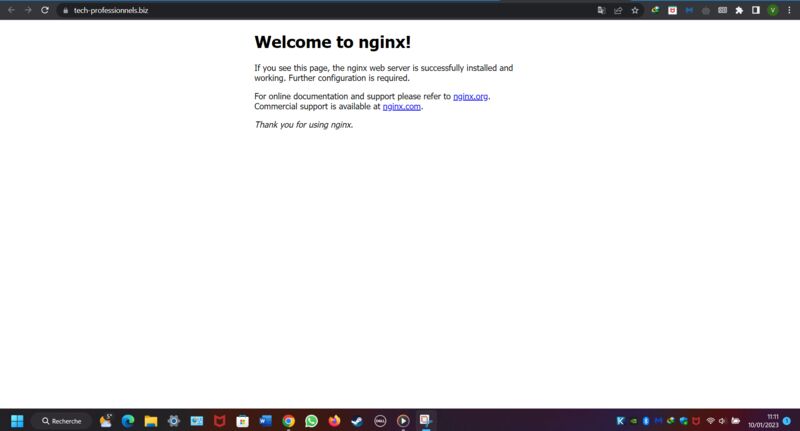800x431 pixels.
Task: Open the Extensions puzzle piece menu
Action: [x=739, y=10]
